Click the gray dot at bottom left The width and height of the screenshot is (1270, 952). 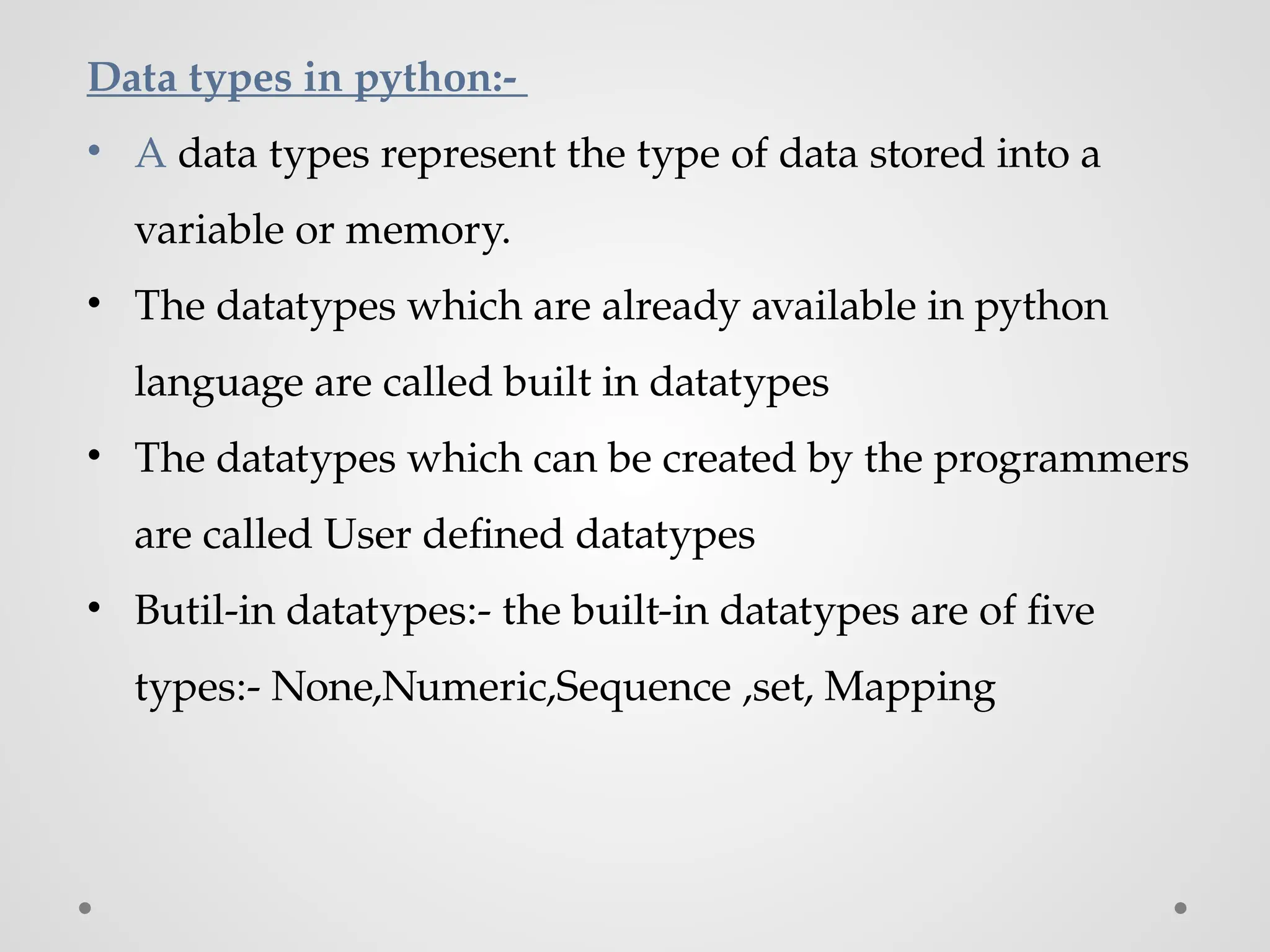tap(85, 908)
